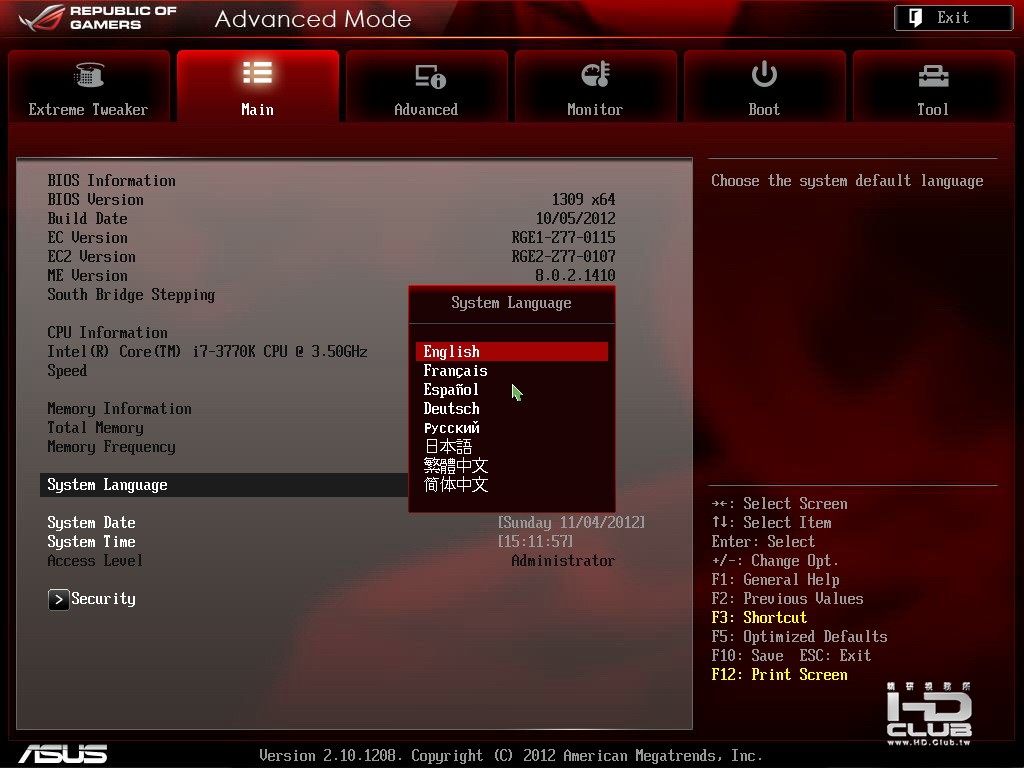Choose Русский language option
This screenshot has height=768, width=1024.
coord(451,428)
